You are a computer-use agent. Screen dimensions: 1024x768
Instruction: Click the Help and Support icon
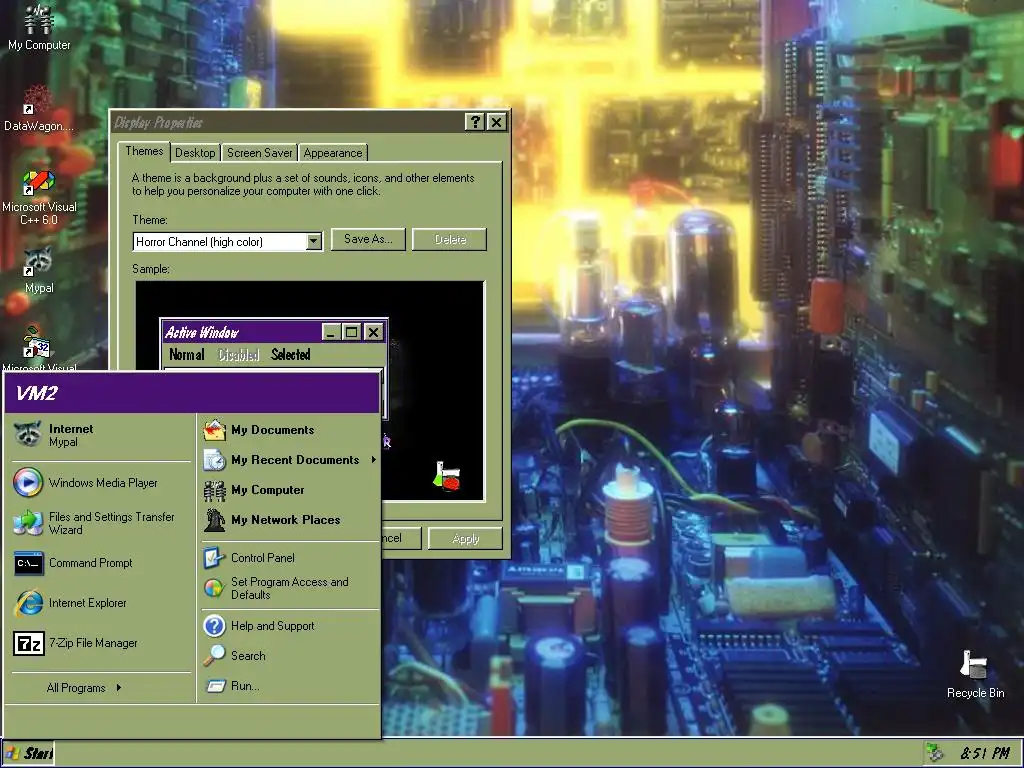[214, 626]
